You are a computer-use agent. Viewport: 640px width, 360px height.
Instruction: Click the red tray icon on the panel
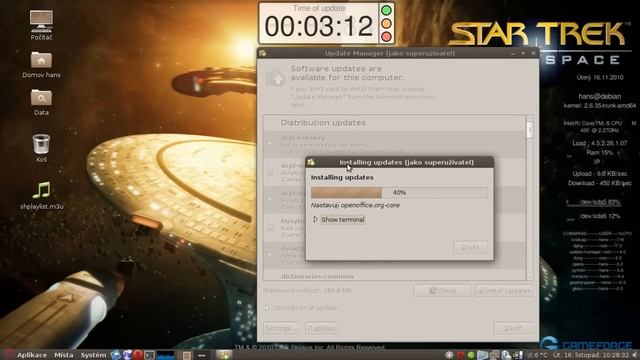pos(460,355)
